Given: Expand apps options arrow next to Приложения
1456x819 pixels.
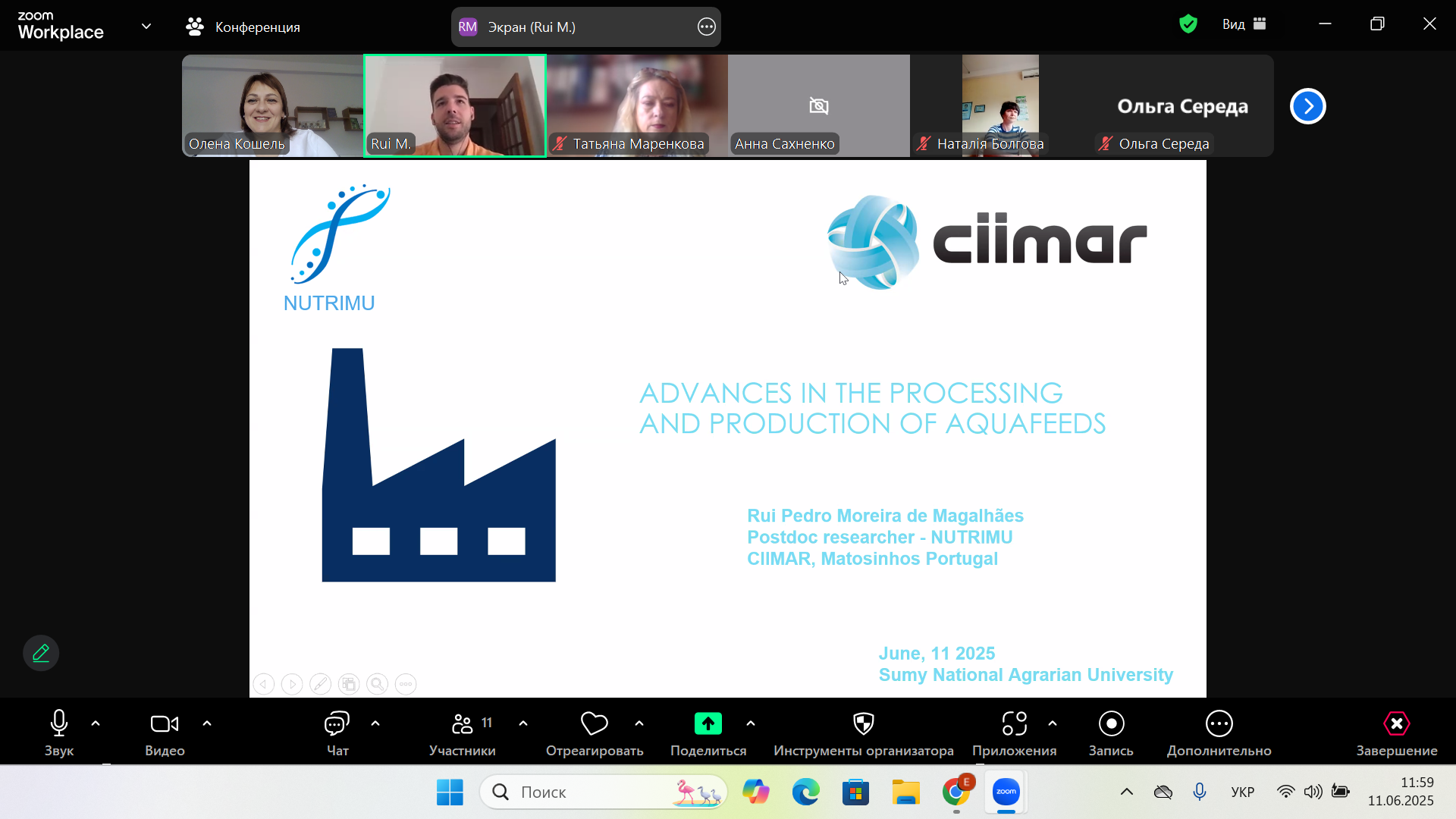Looking at the screenshot, I should (1053, 723).
